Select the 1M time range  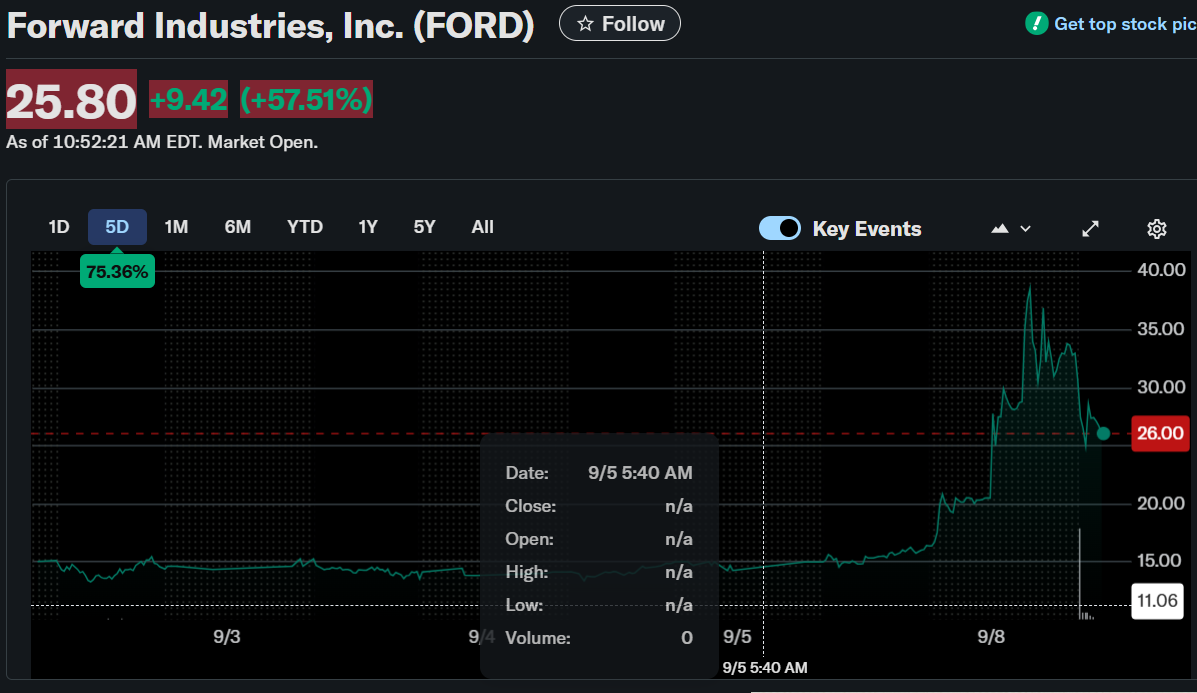pos(176,227)
